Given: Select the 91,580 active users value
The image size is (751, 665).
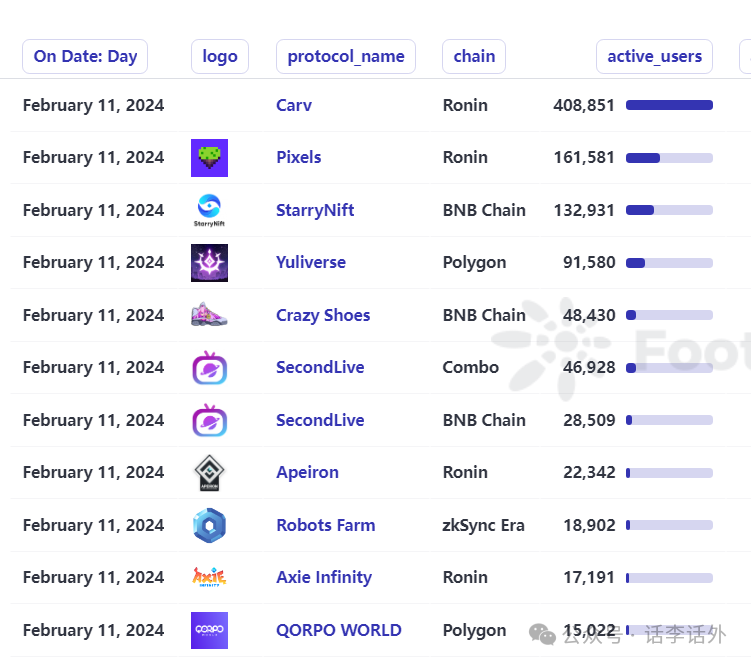Looking at the screenshot, I should point(589,263).
